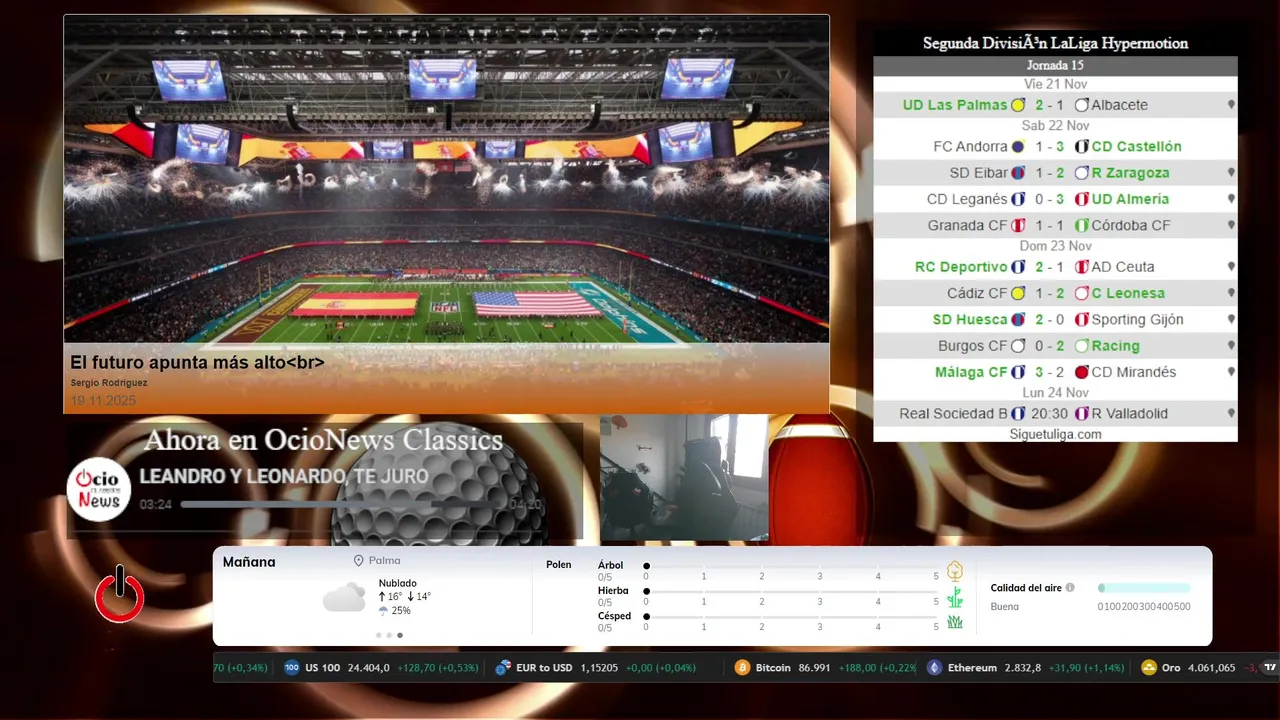Screen dimensions: 1280x720
Task: Click the EUR to USD rate 1,15205
Action: pyautogui.click(x=599, y=667)
